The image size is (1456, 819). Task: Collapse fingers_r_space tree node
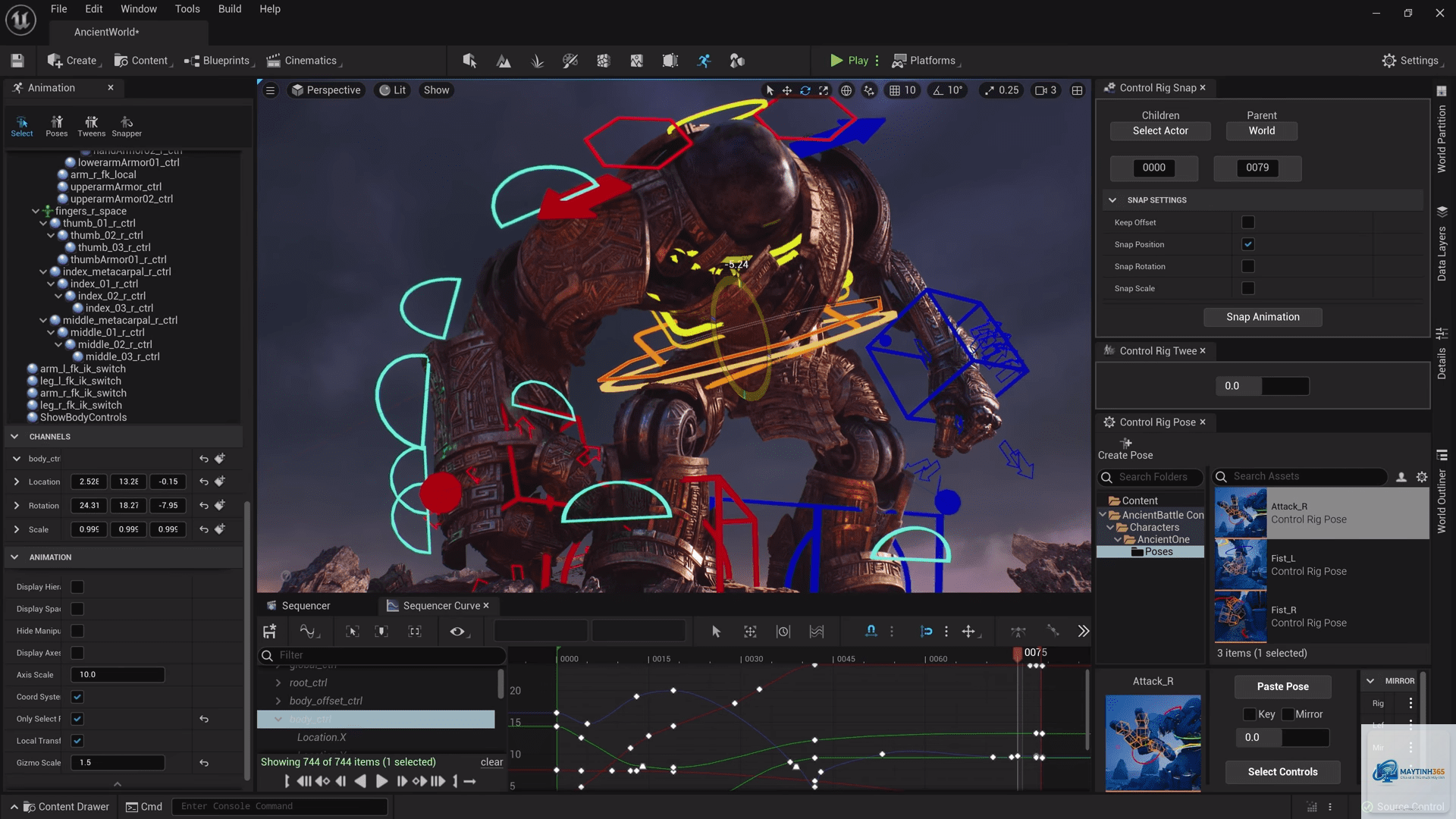[36, 211]
